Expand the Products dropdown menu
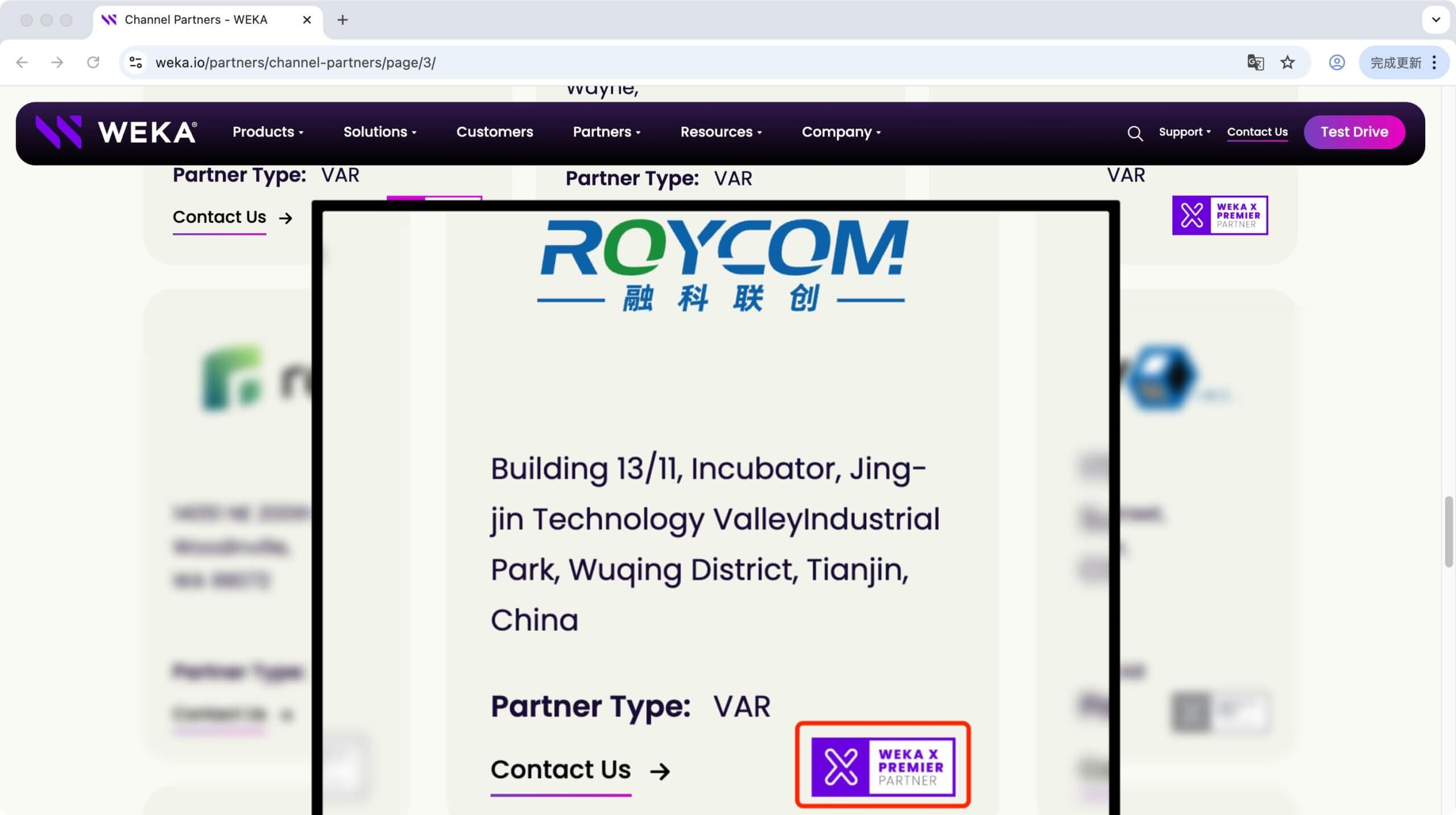This screenshot has width=1456, height=815. click(x=268, y=132)
